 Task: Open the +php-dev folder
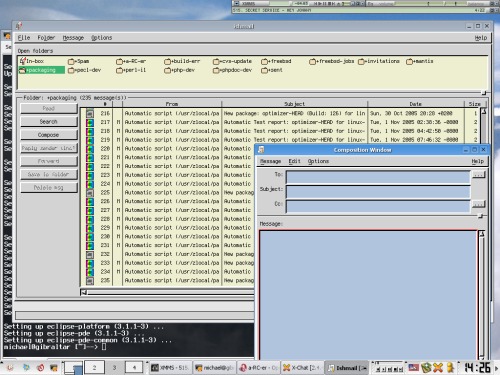[x=180, y=70]
